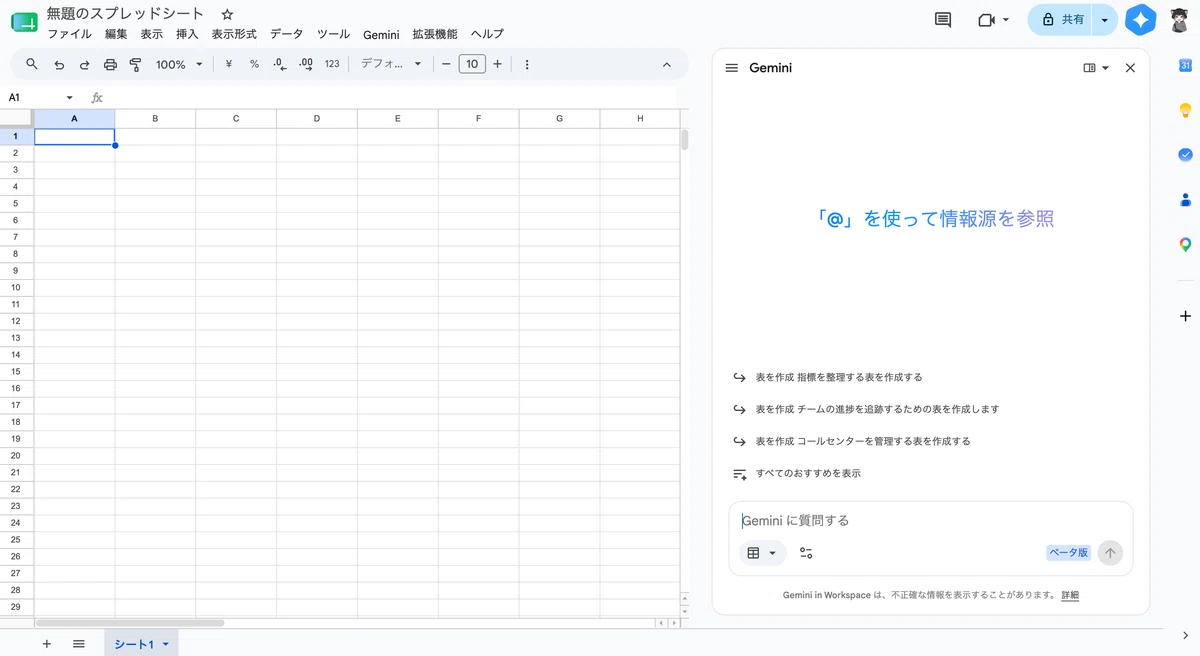Click the prompt settings sliders icon
The height and width of the screenshot is (656, 1200).
pyautogui.click(x=806, y=553)
